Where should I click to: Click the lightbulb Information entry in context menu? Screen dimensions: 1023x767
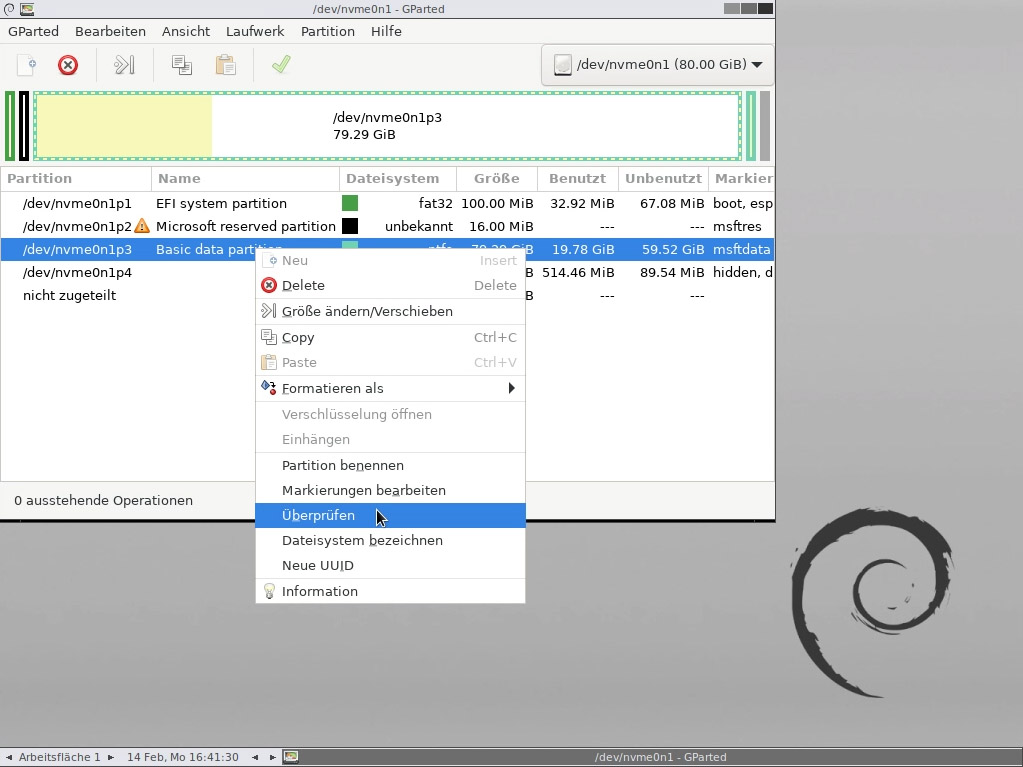click(319, 591)
